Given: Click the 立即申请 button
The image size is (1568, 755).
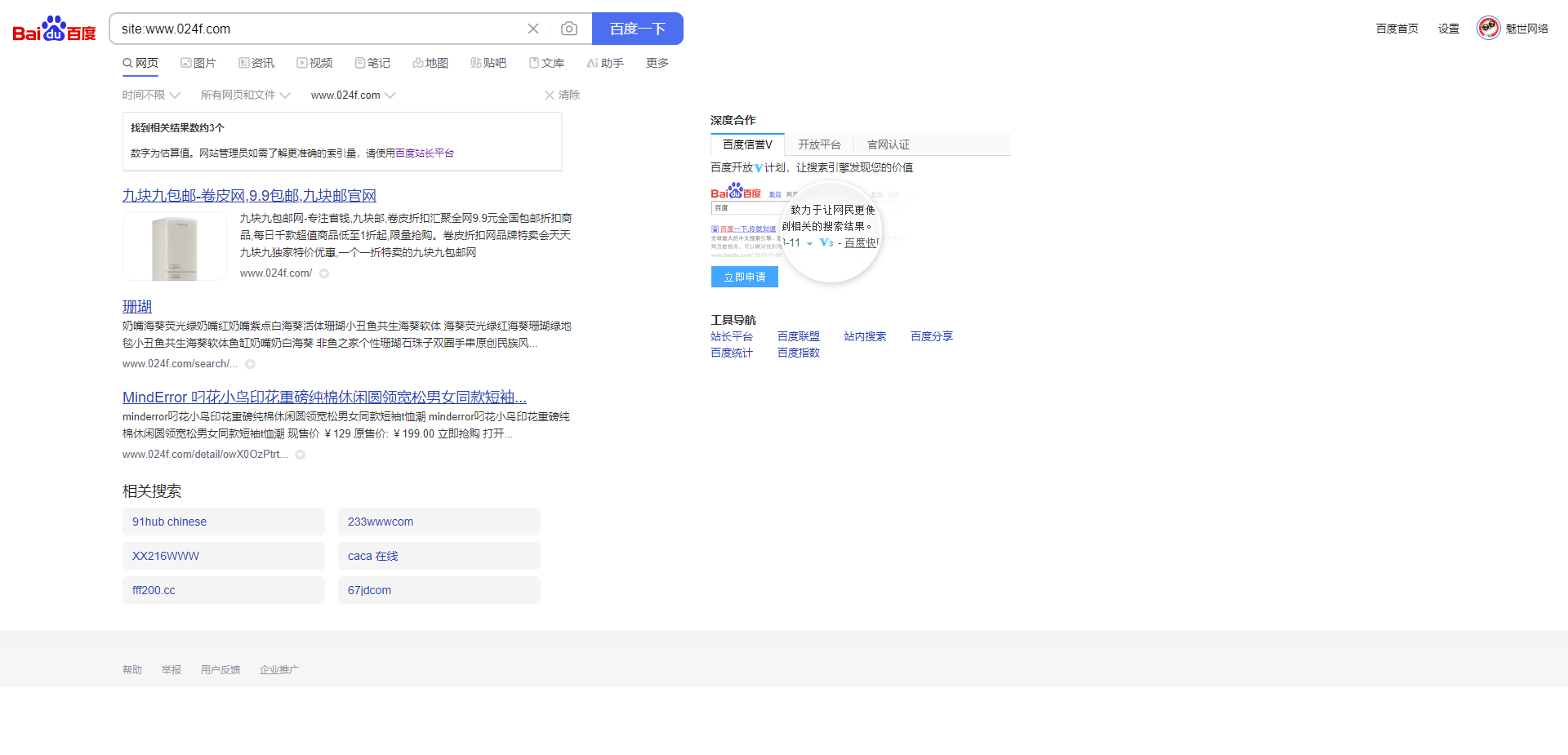Looking at the screenshot, I should (745, 278).
